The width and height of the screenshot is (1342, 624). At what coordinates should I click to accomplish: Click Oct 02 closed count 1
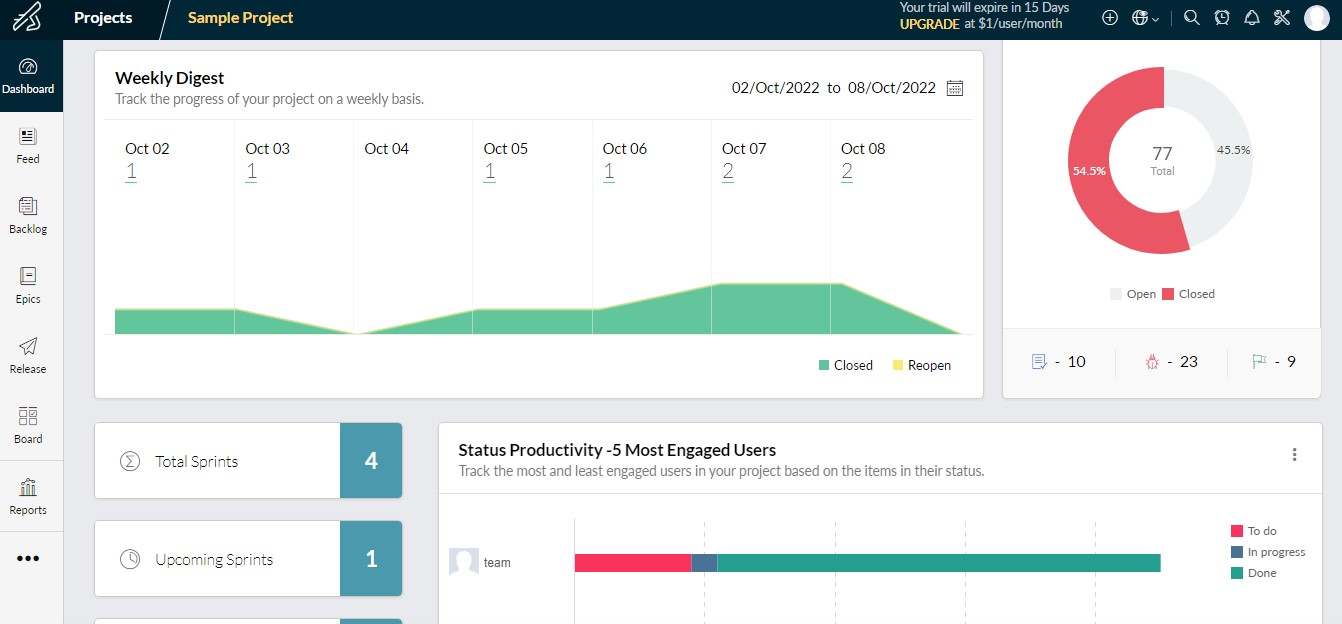click(131, 172)
